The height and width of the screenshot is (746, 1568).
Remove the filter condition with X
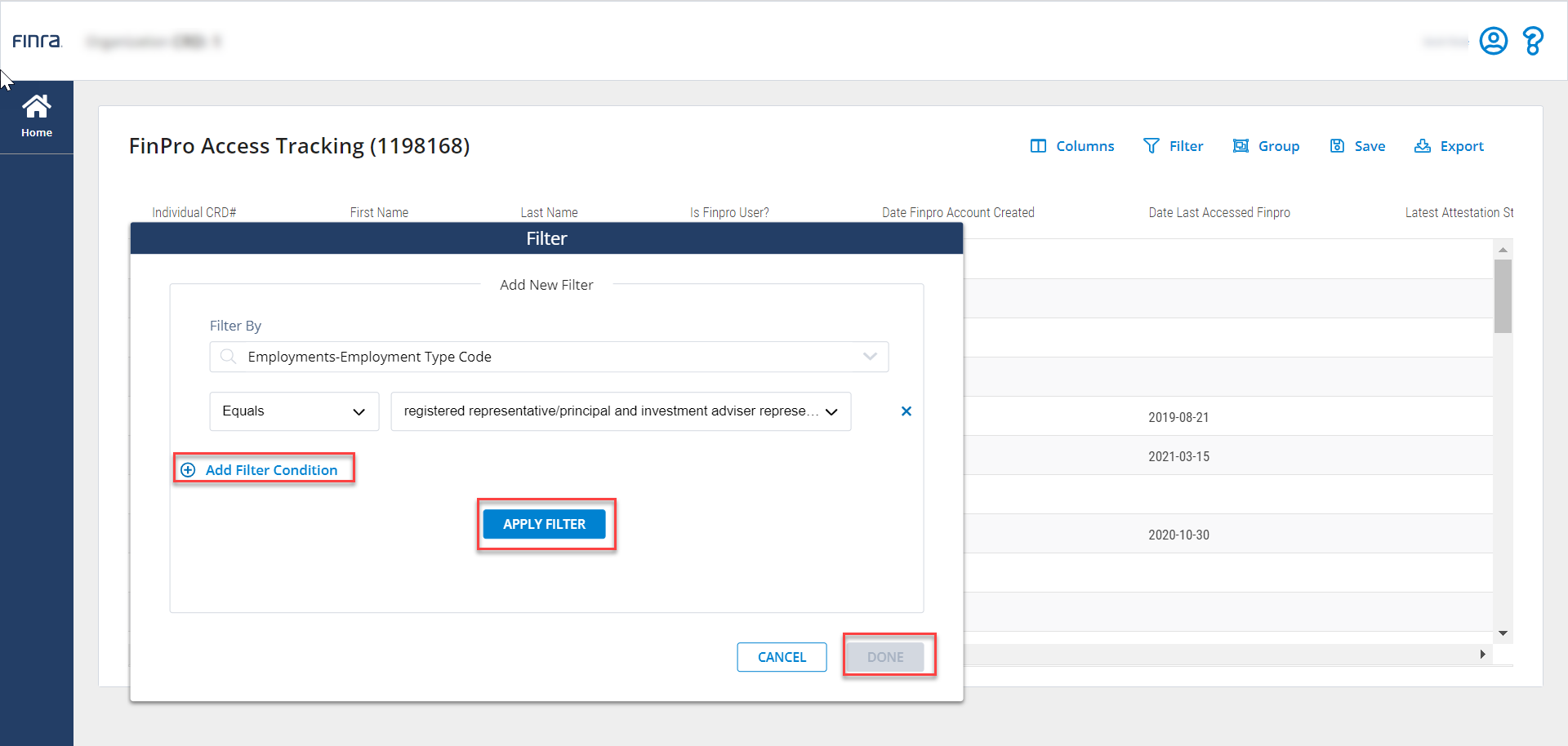click(x=906, y=411)
